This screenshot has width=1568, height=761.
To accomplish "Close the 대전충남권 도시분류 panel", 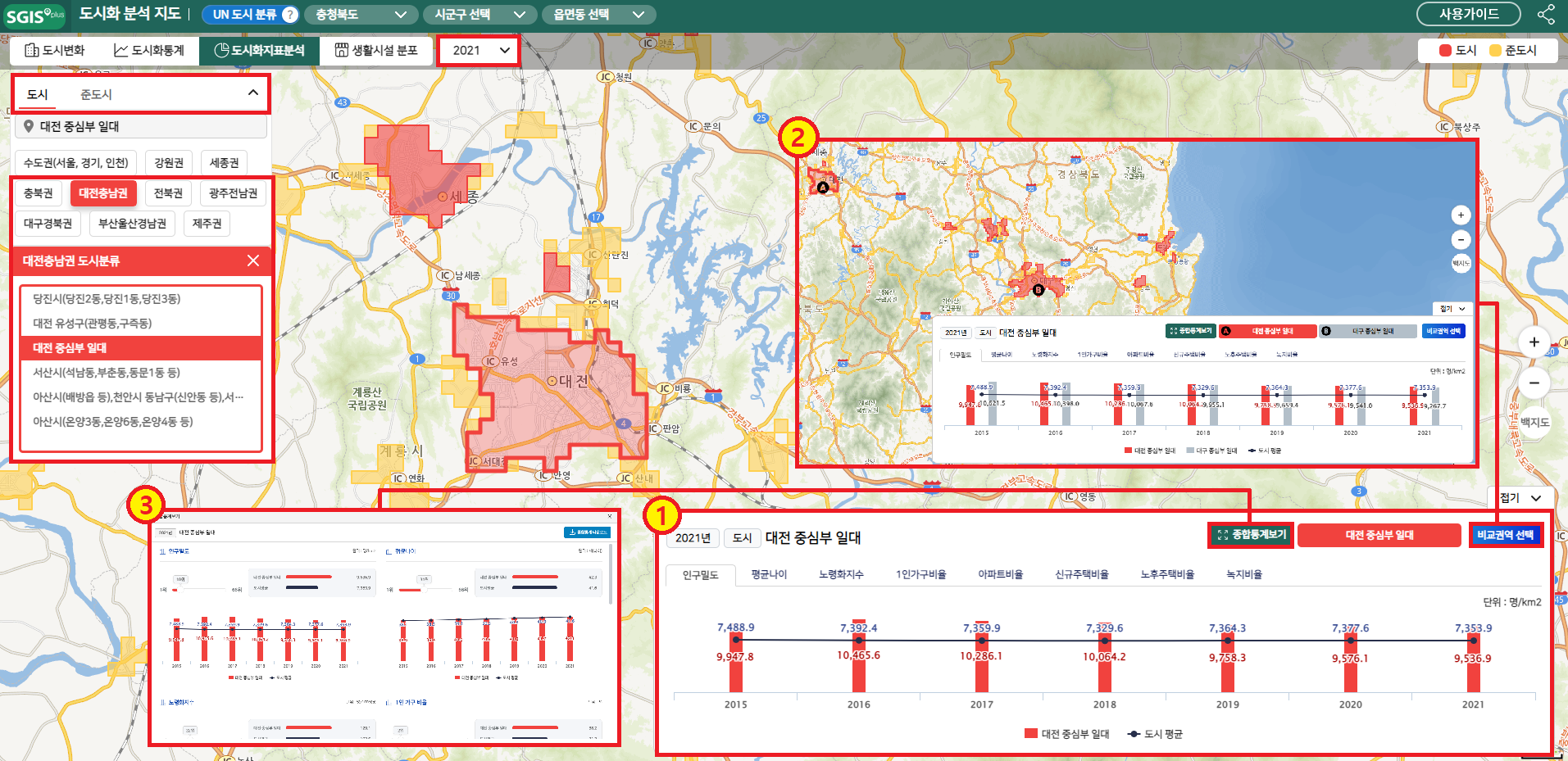I will [253, 260].
